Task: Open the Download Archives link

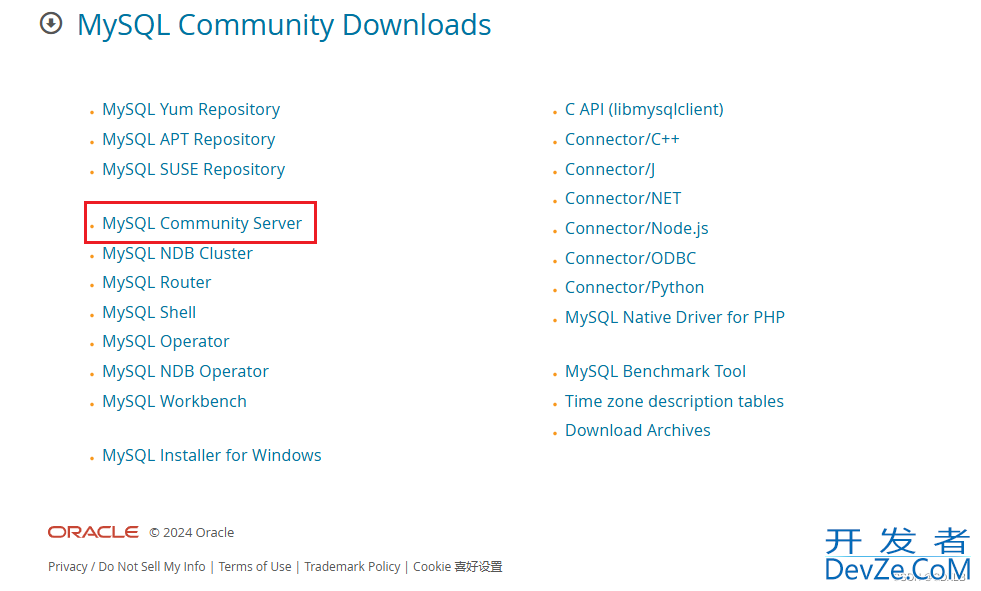Action: point(638,430)
